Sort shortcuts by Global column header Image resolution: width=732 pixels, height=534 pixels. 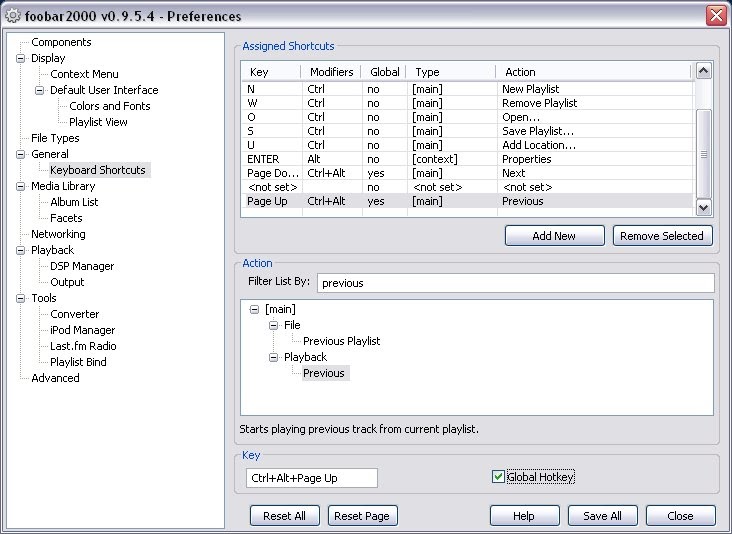pyautogui.click(x=384, y=72)
